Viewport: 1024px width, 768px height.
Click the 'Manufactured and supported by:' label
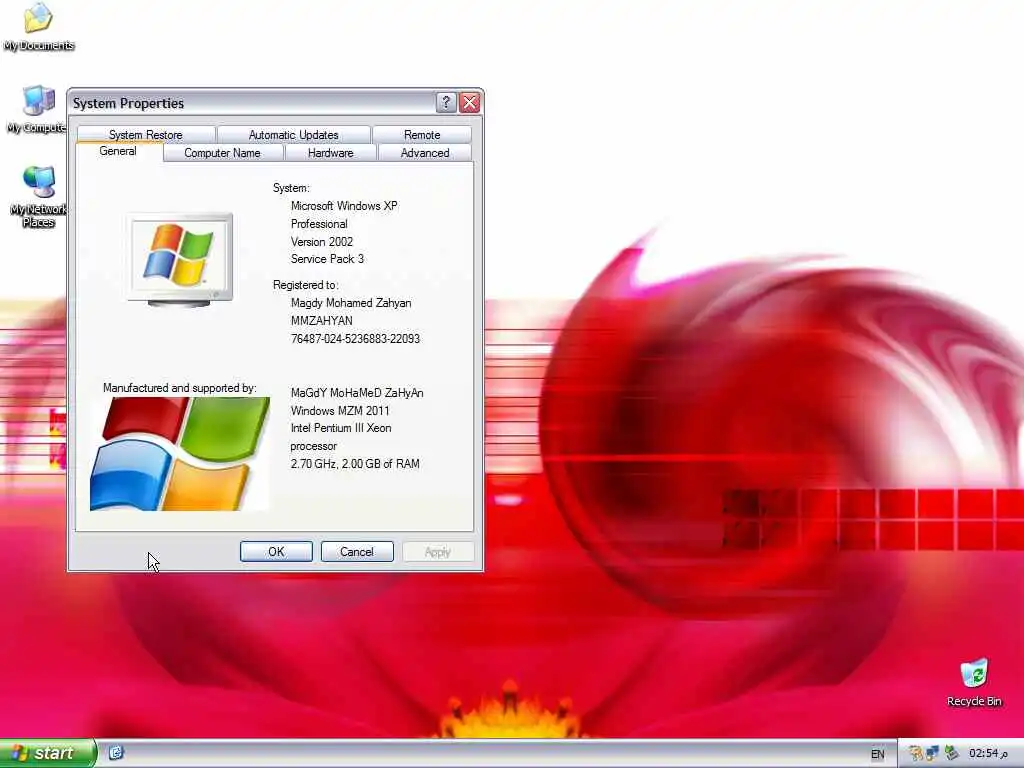pyautogui.click(x=180, y=388)
